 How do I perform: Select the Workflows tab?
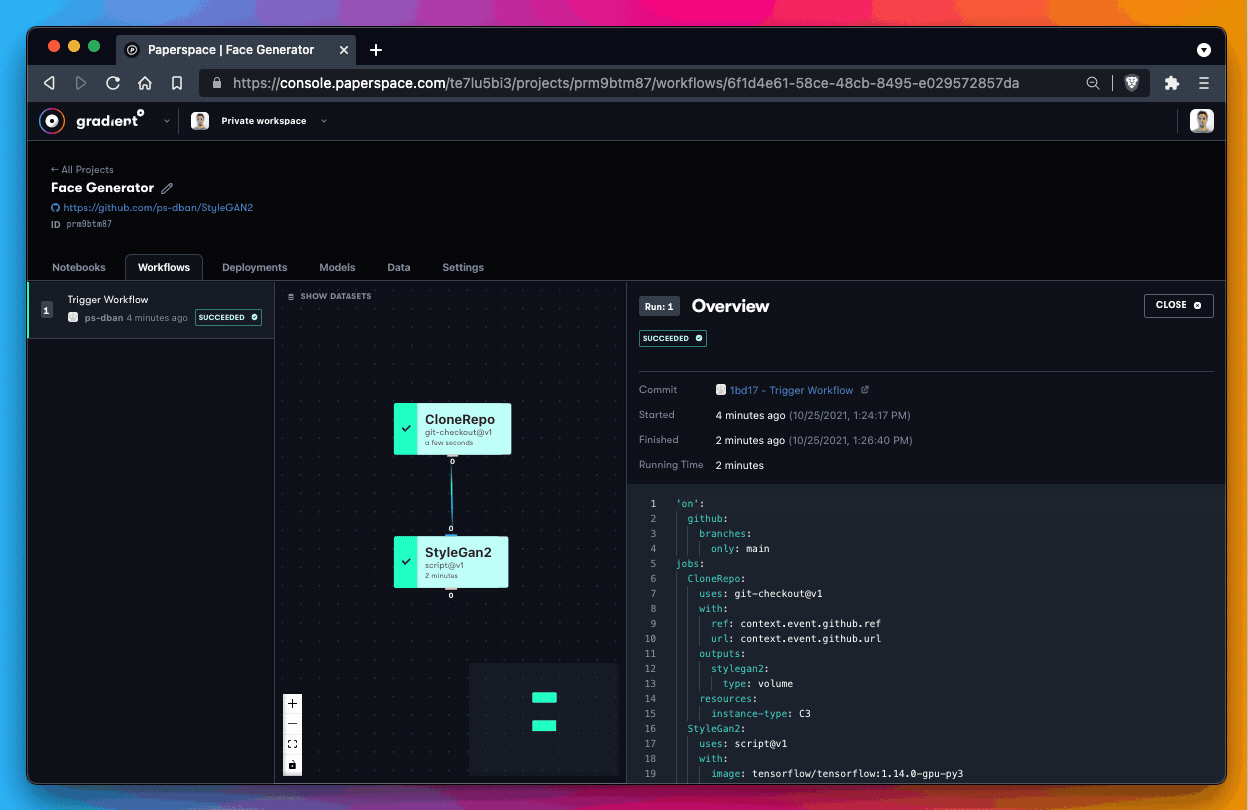point(164,267)
